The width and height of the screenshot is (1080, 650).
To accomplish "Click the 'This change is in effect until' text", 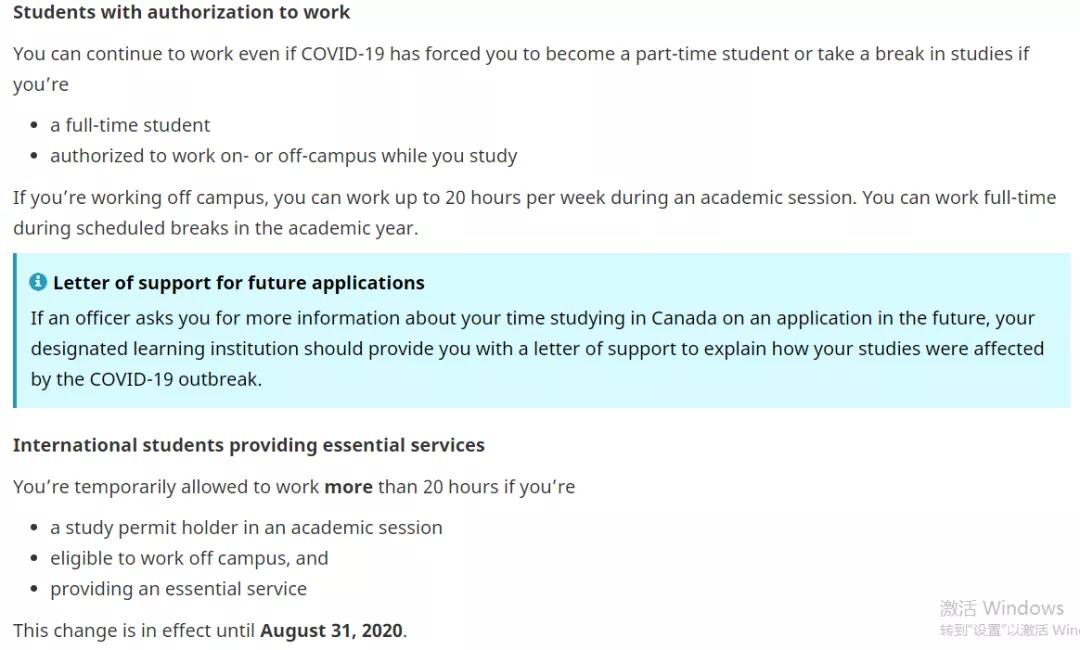I will [x=134, y=631].
